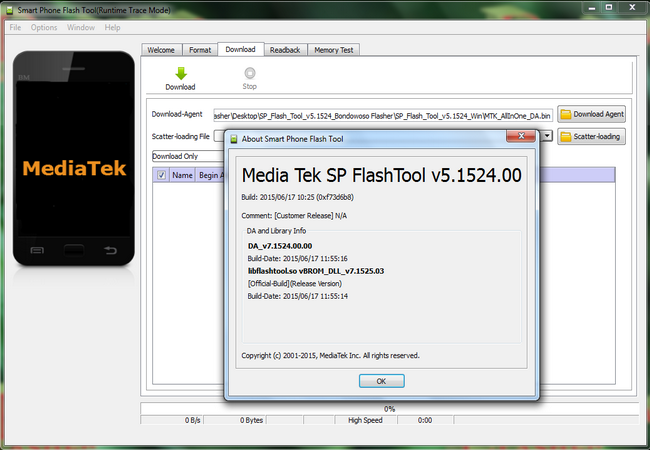Viewport: 650px width, 450px height.
Task: Click the 0% progress bar
Action: [x=389, y=409]
